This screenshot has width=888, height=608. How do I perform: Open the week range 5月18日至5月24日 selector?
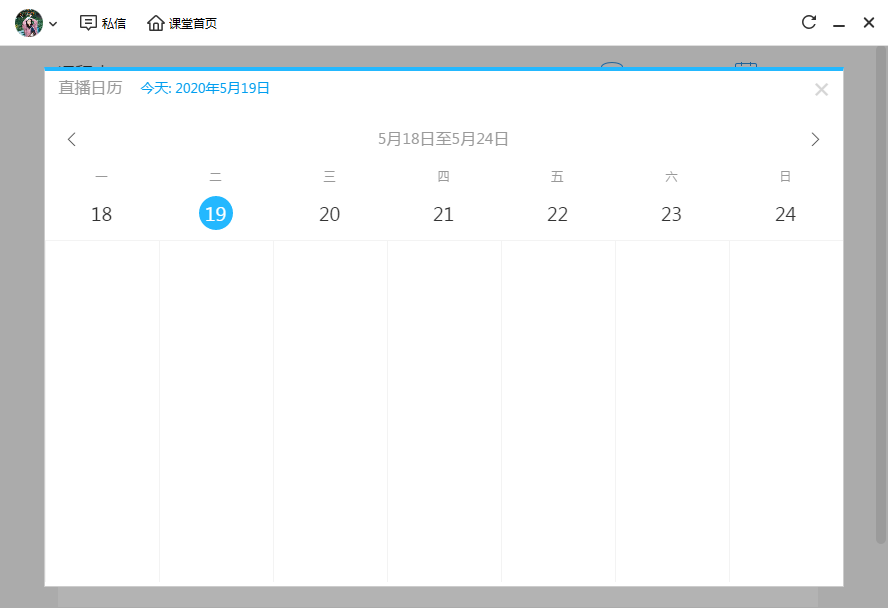[443, 139]
